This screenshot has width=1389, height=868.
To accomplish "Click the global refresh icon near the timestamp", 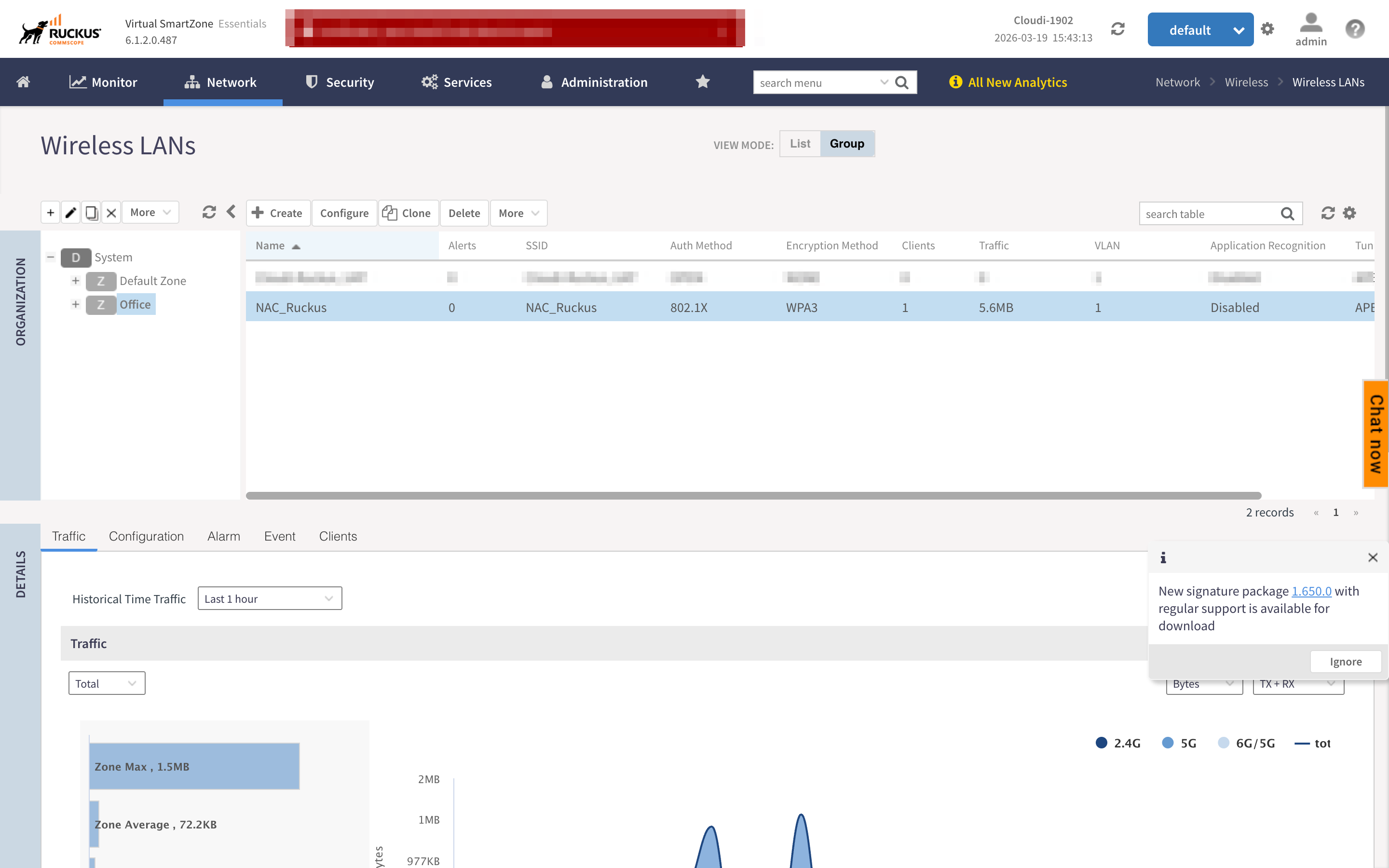I will pos(1117,29).
